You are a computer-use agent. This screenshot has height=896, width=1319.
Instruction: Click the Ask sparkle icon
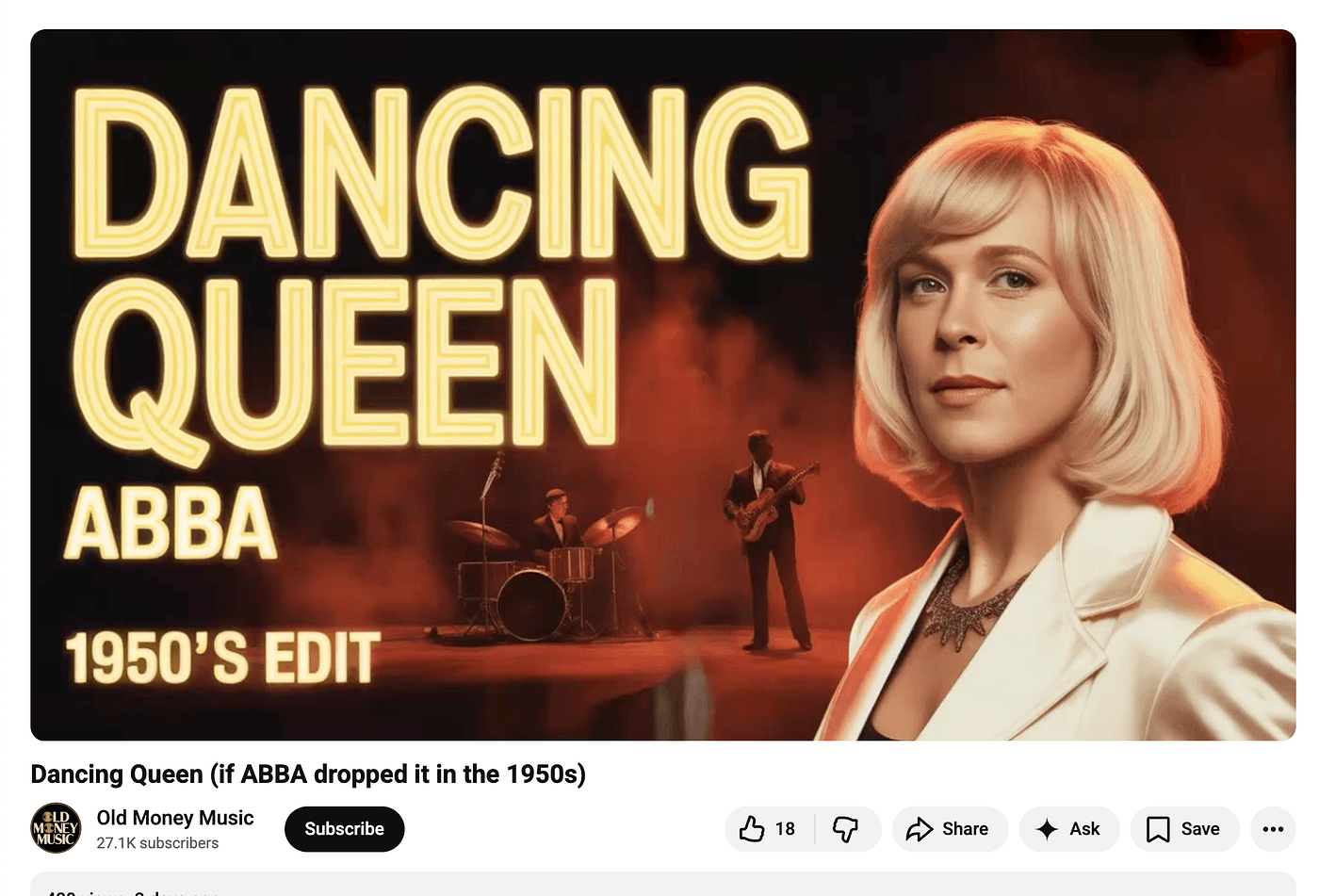(1046, 829)
